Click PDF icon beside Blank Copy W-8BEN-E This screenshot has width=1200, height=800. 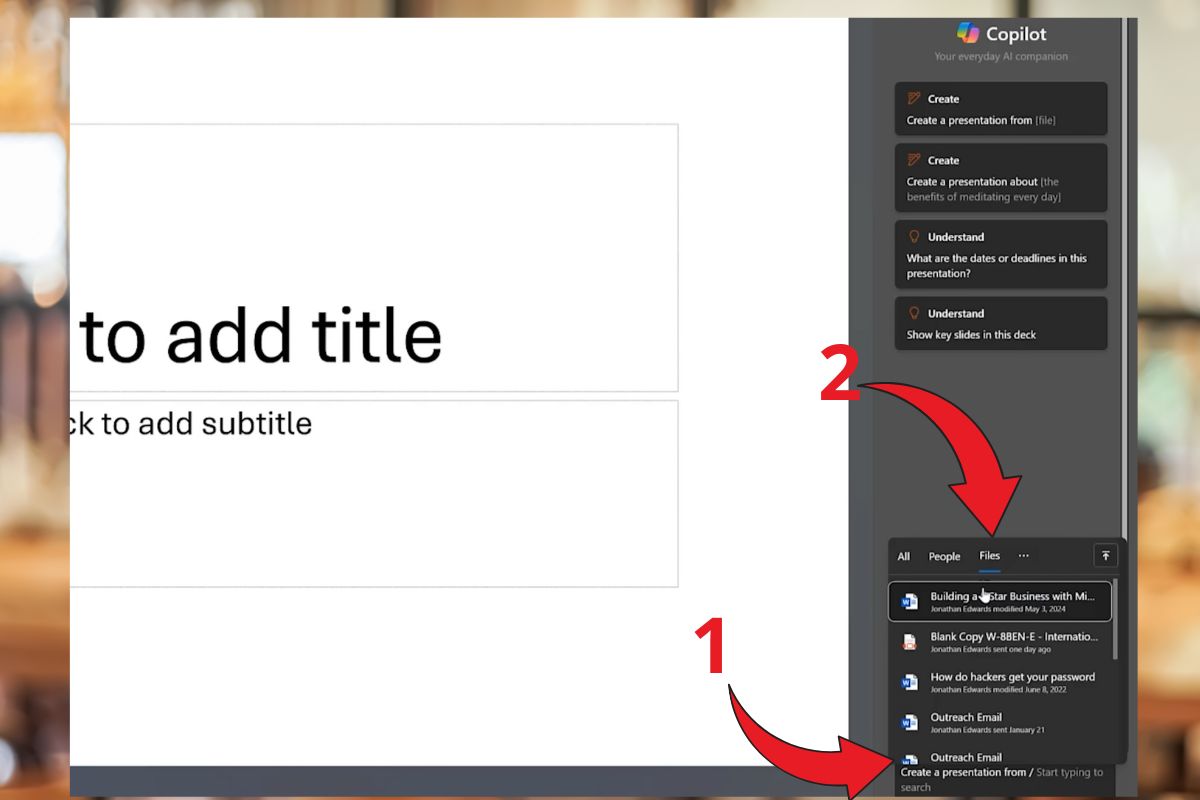pos(909,642)
